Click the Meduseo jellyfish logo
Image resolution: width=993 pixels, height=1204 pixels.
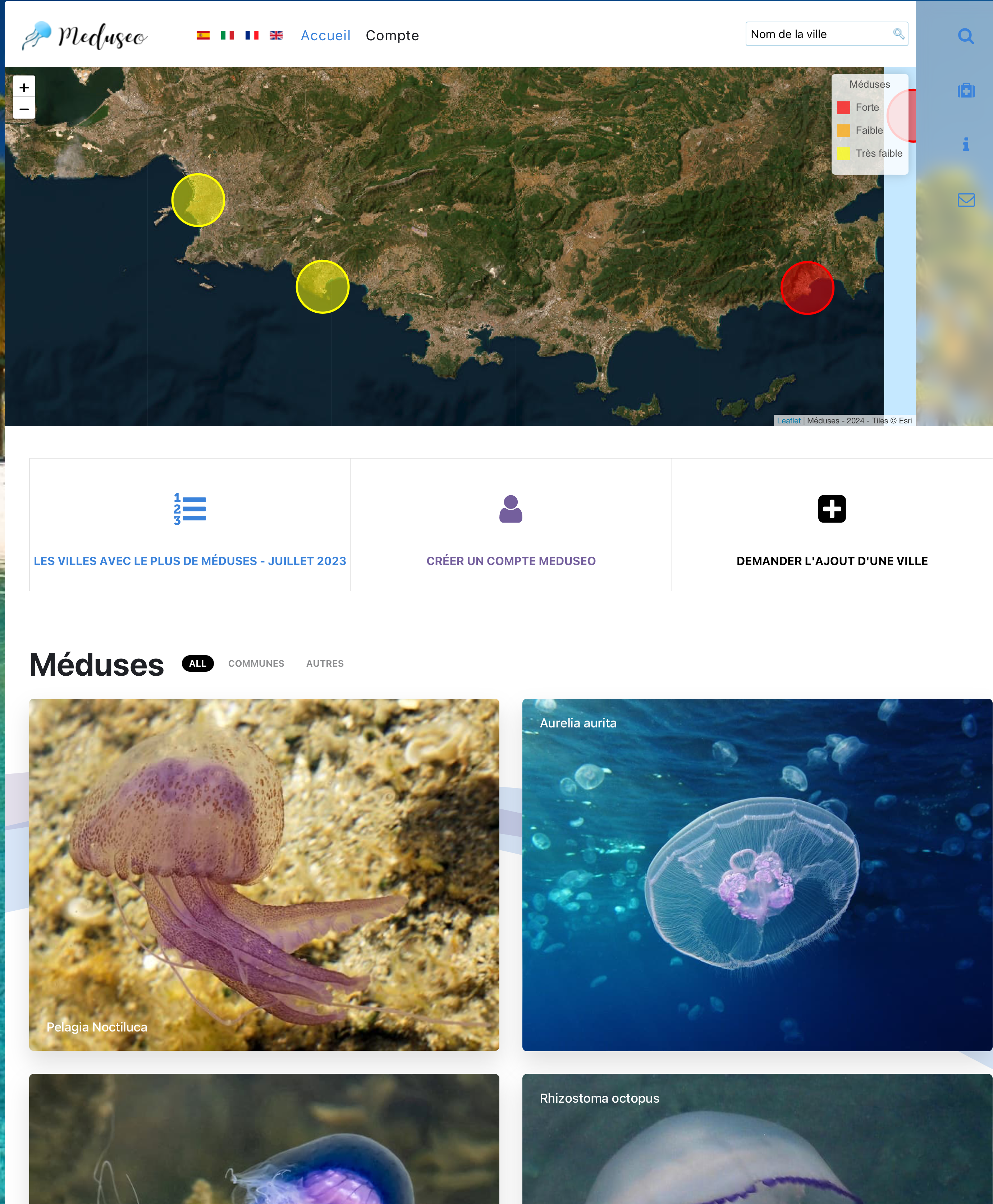[84, 36]
